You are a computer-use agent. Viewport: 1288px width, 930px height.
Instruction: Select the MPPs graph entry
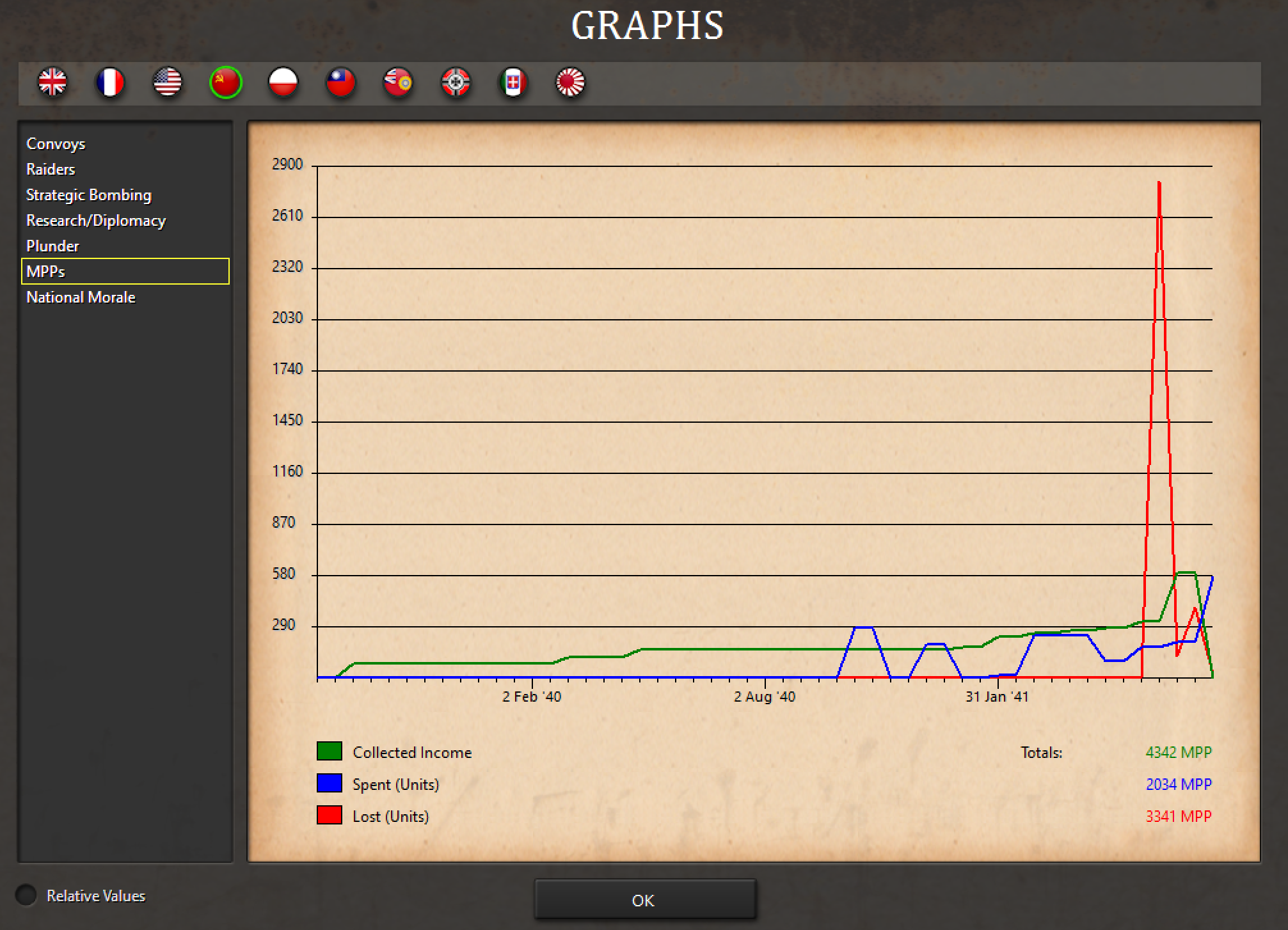tap(125, 271)
